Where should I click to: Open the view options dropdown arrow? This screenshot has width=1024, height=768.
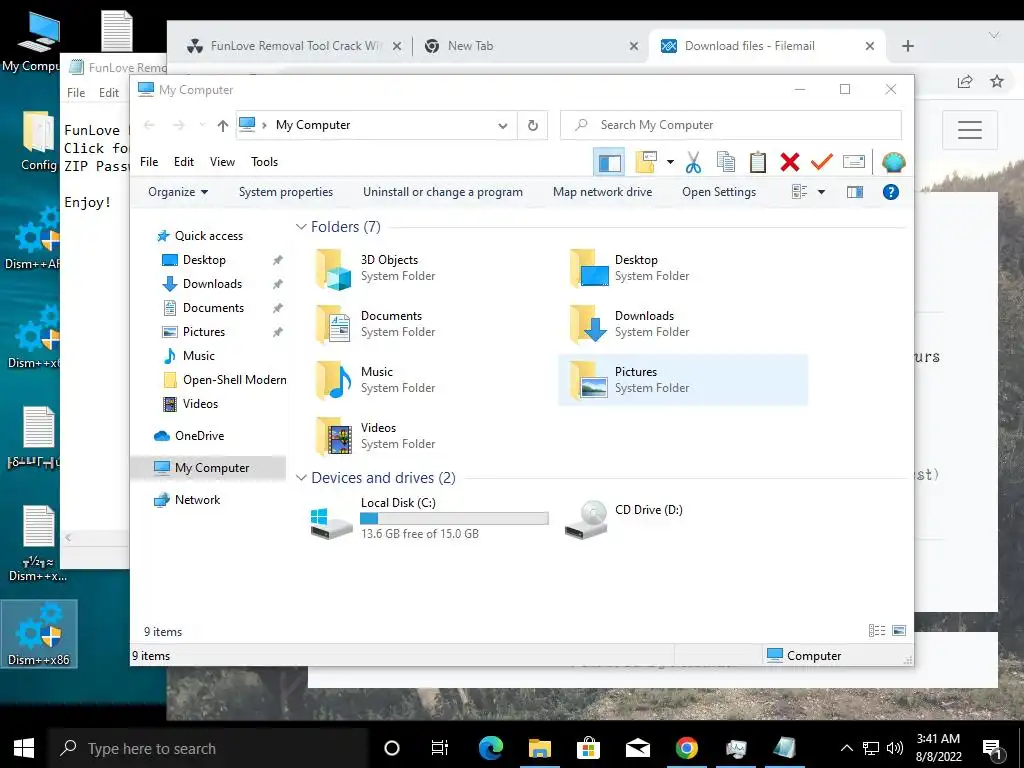point(822,192)
